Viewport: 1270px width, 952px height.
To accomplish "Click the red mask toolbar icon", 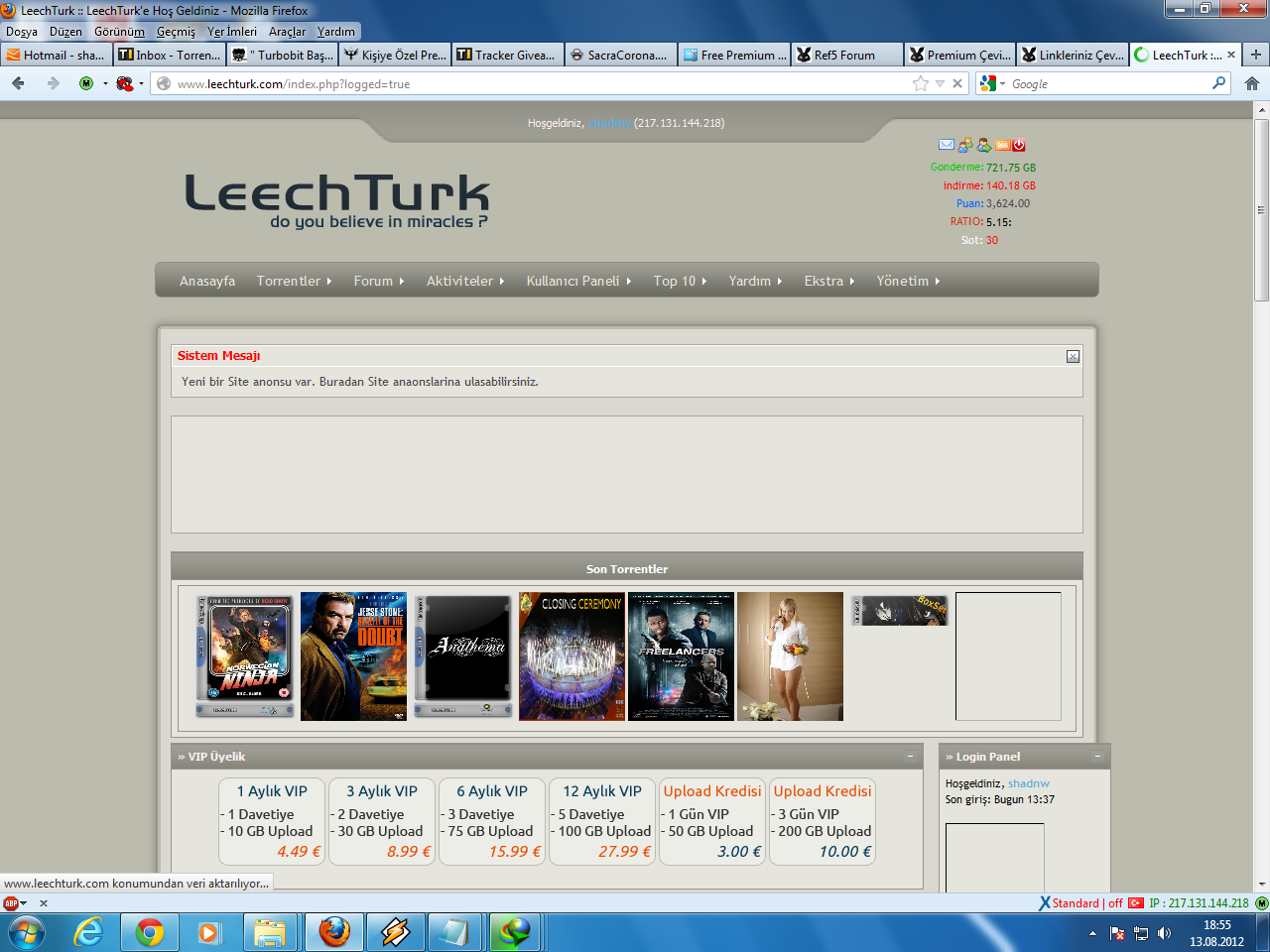I will click(124, 83).
